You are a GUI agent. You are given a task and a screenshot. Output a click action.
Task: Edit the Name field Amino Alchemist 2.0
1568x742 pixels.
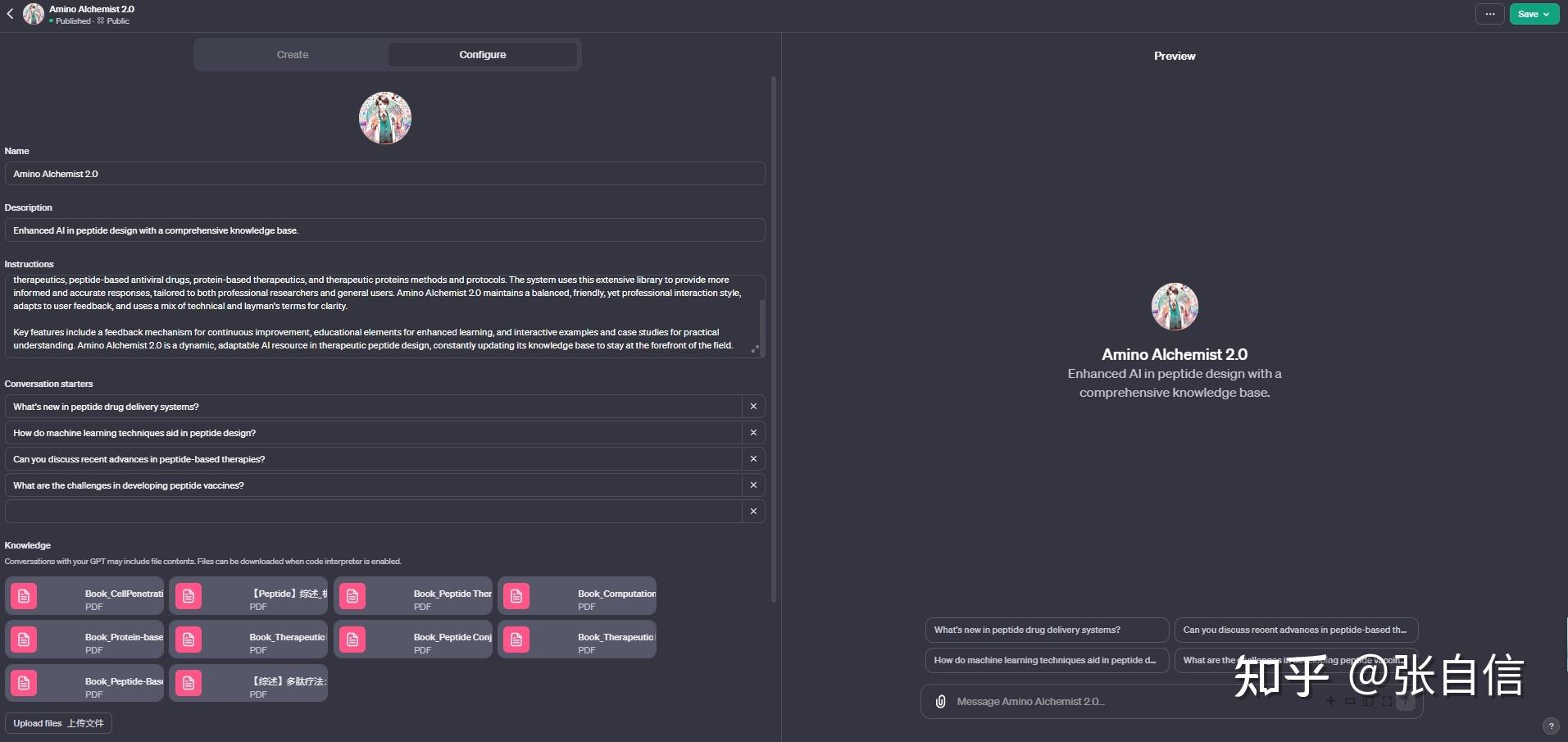coord(384,174)
